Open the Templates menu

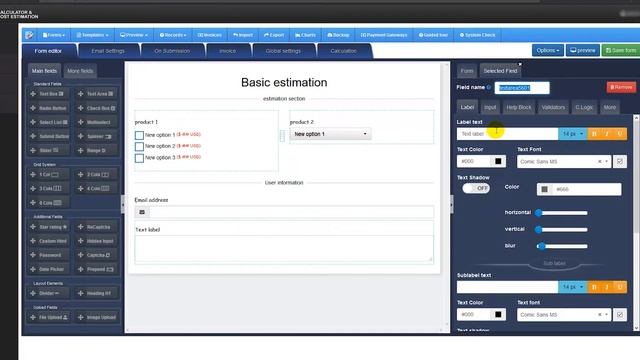pos(93,35)
